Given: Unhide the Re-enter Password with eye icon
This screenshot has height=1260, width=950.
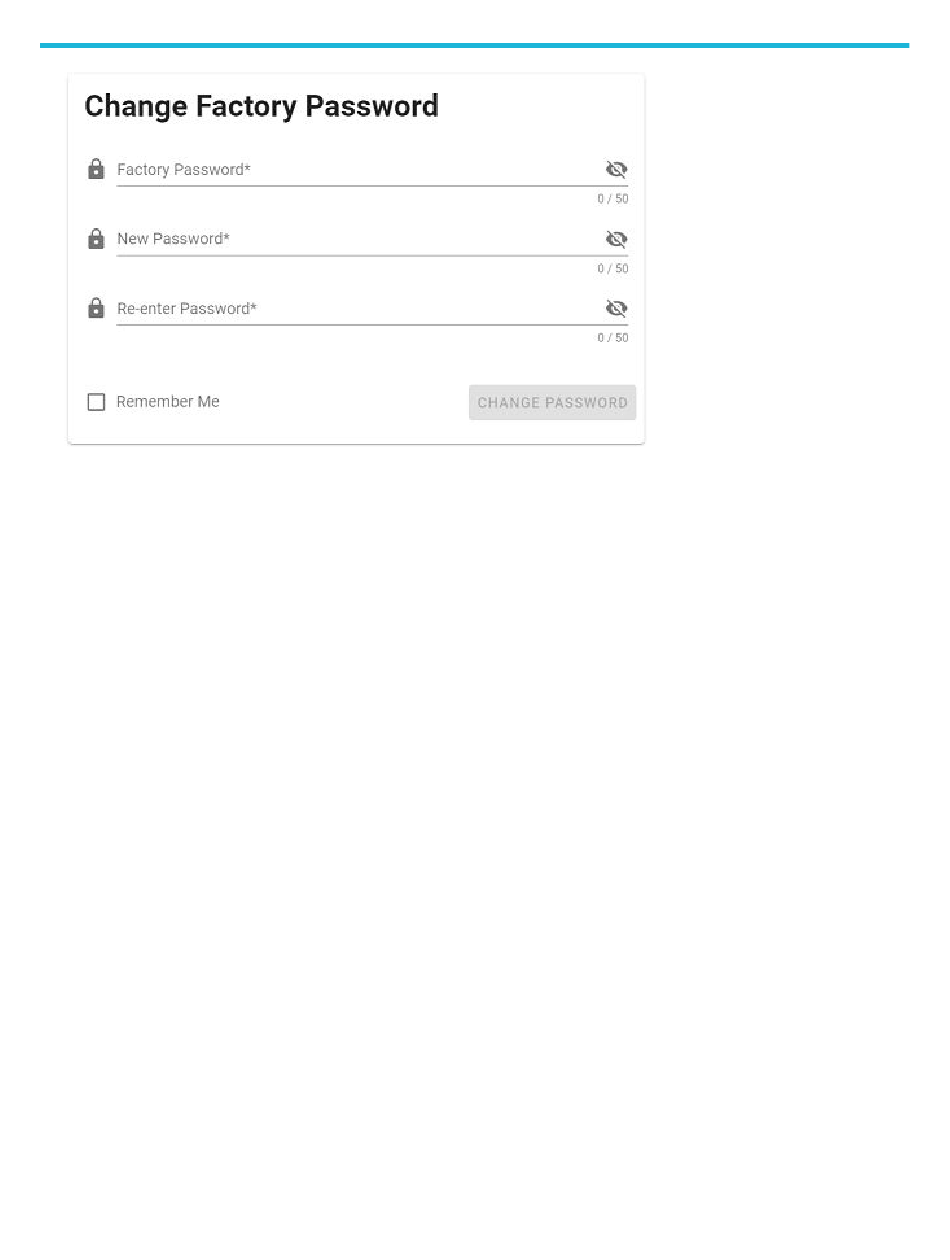Looking at the screenshot, I should [x=616, y=308].
